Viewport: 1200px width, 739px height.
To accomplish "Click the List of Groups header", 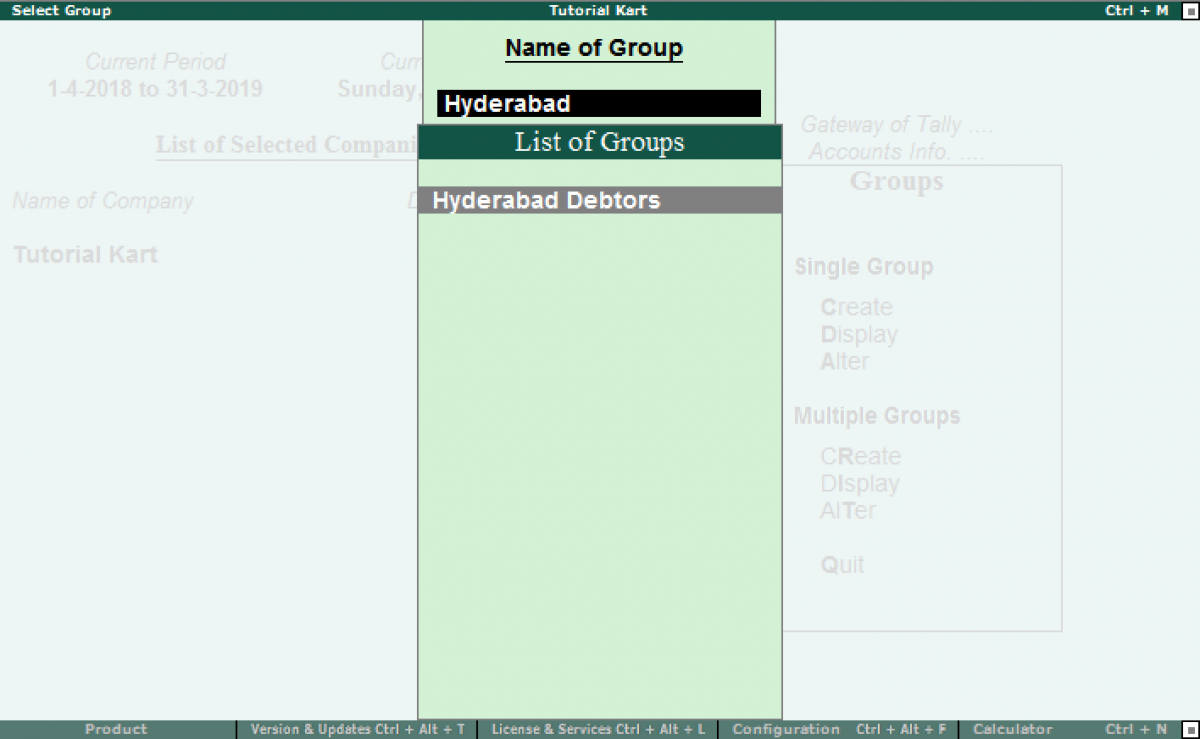I will click(598, 142).
